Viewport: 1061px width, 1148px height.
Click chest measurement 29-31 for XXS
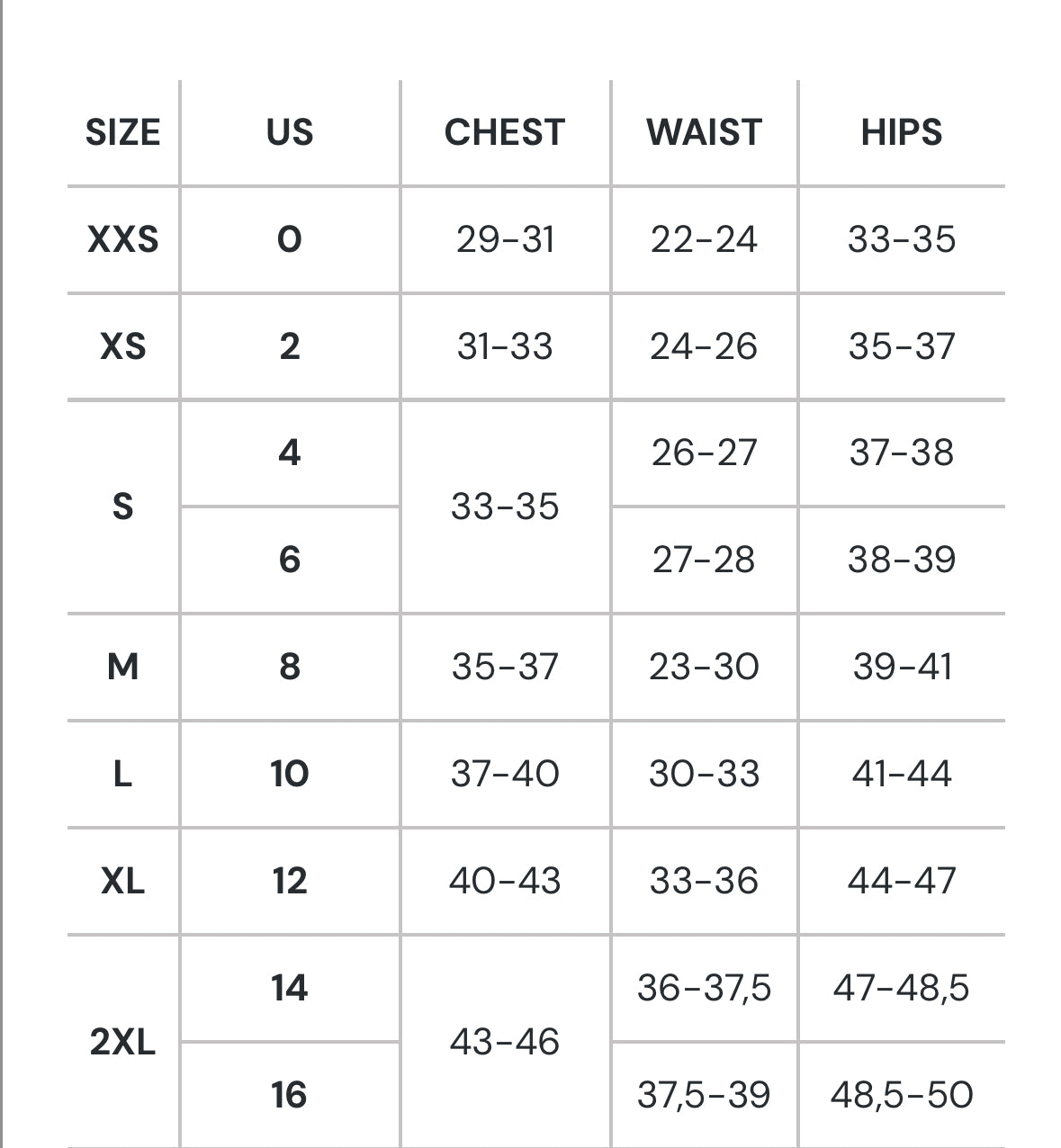(x=505, y=239)
